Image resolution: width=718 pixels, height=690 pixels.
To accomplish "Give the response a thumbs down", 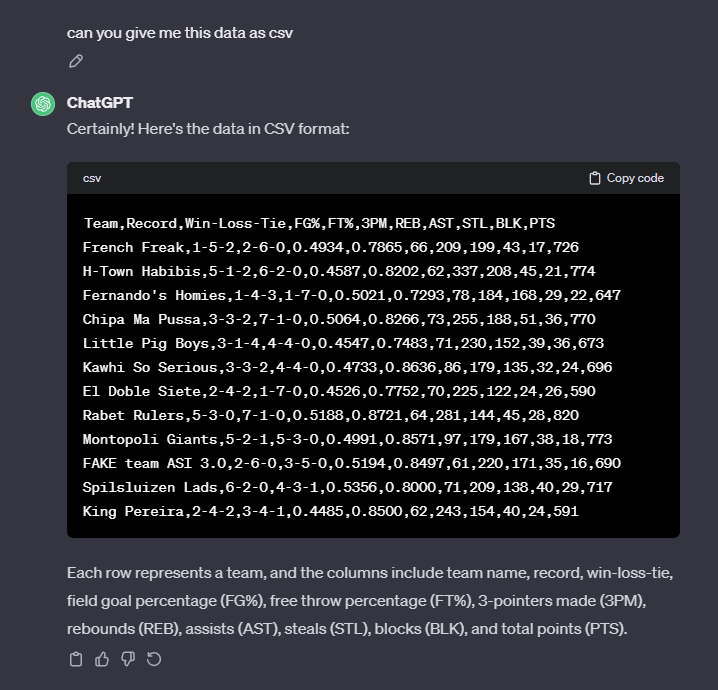I will (x=128, y=659).
